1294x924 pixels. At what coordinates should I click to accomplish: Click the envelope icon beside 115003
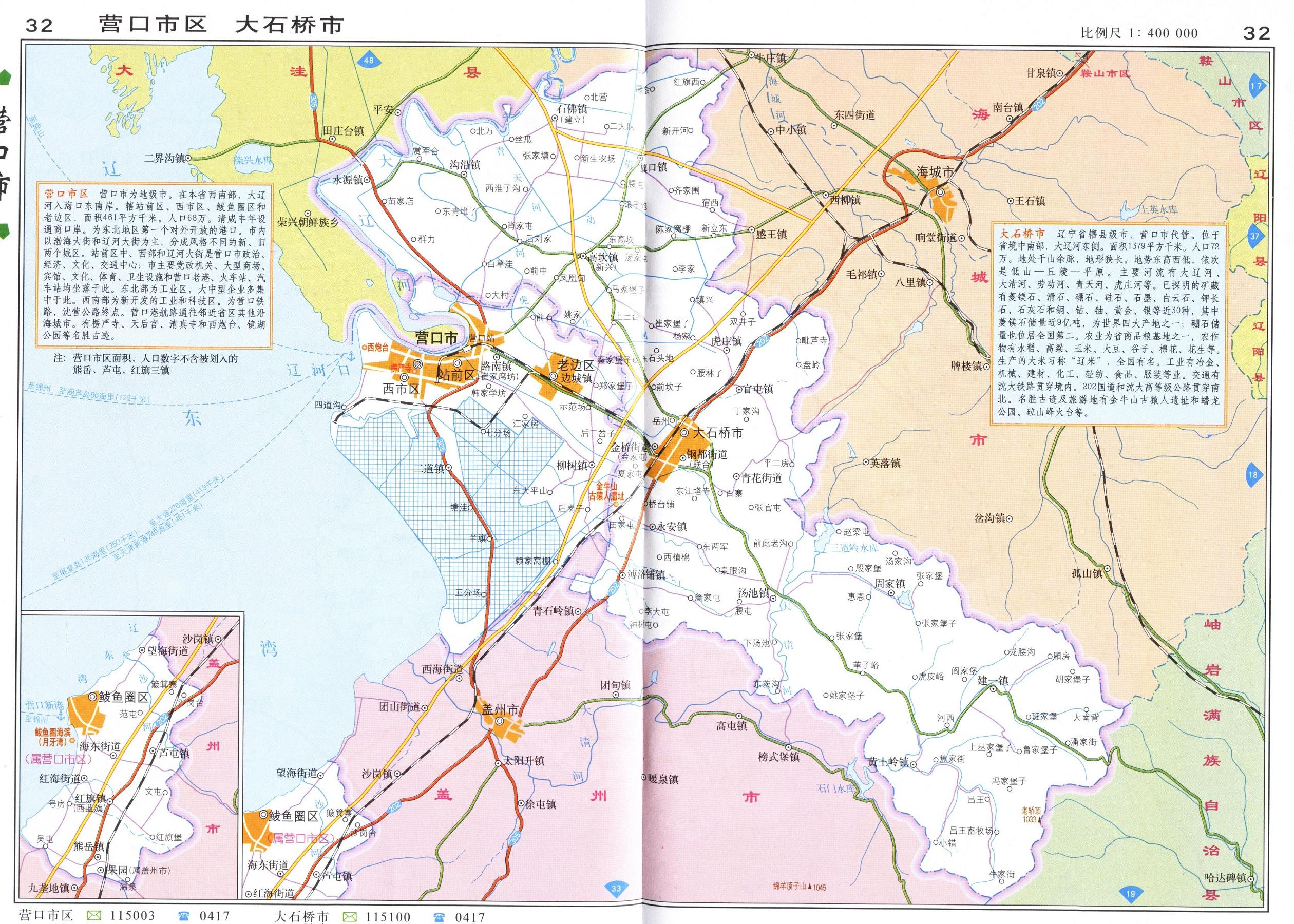pyautogui.click(x=94, y=915)
